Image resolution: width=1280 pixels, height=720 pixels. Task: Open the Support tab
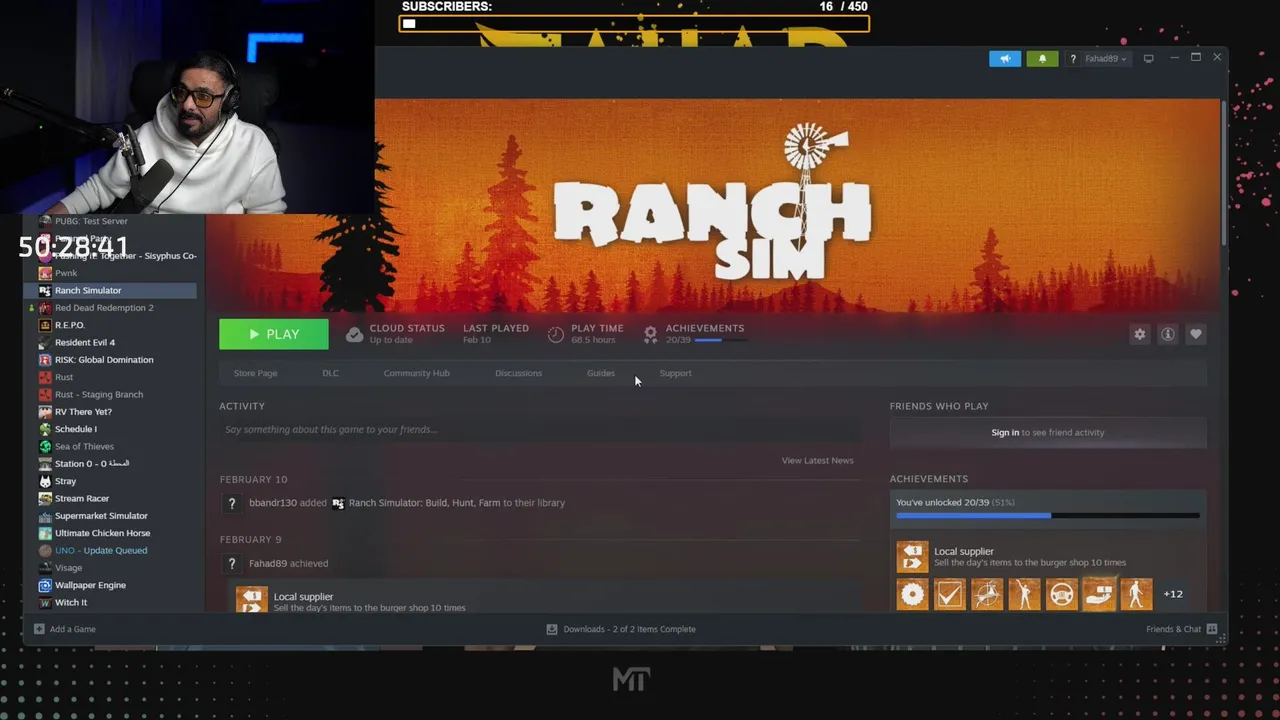[x=675, y=373]
